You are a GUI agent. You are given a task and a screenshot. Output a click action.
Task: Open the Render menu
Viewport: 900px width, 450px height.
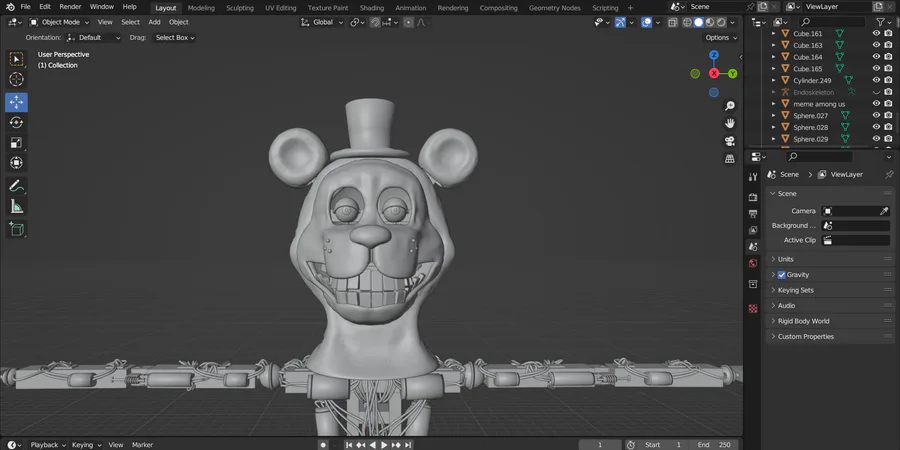pos(71,7)
